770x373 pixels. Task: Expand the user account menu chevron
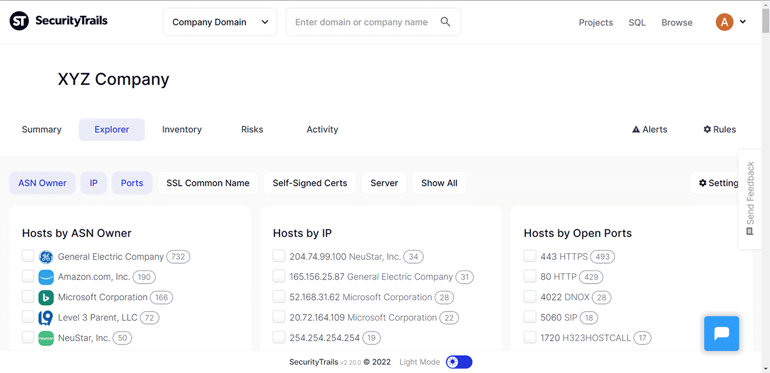coord(742,22)
